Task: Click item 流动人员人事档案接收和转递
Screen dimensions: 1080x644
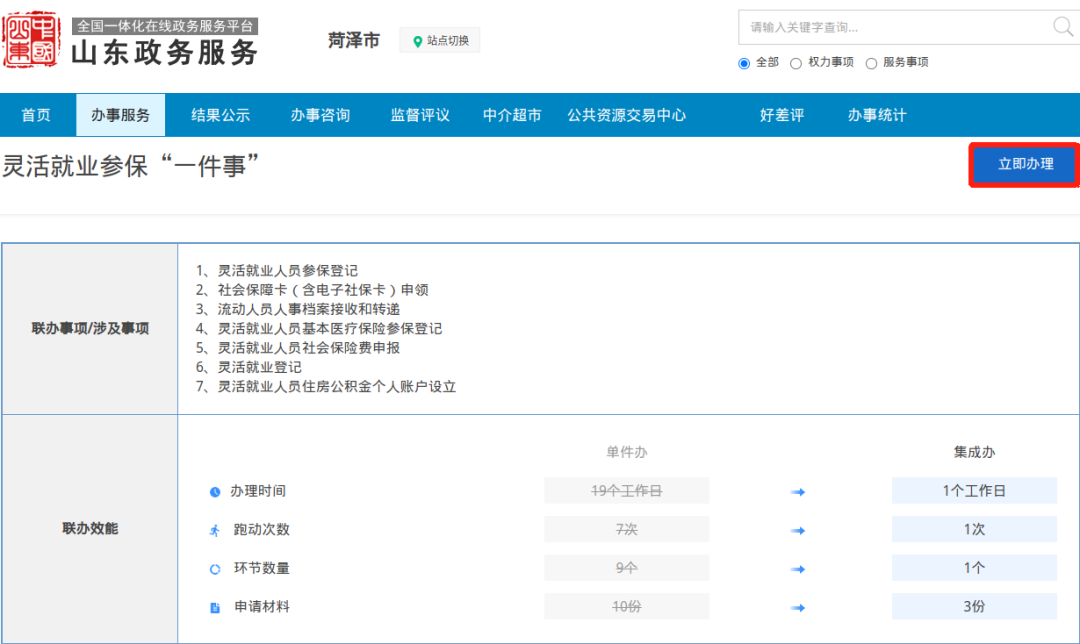Action: 309,309
